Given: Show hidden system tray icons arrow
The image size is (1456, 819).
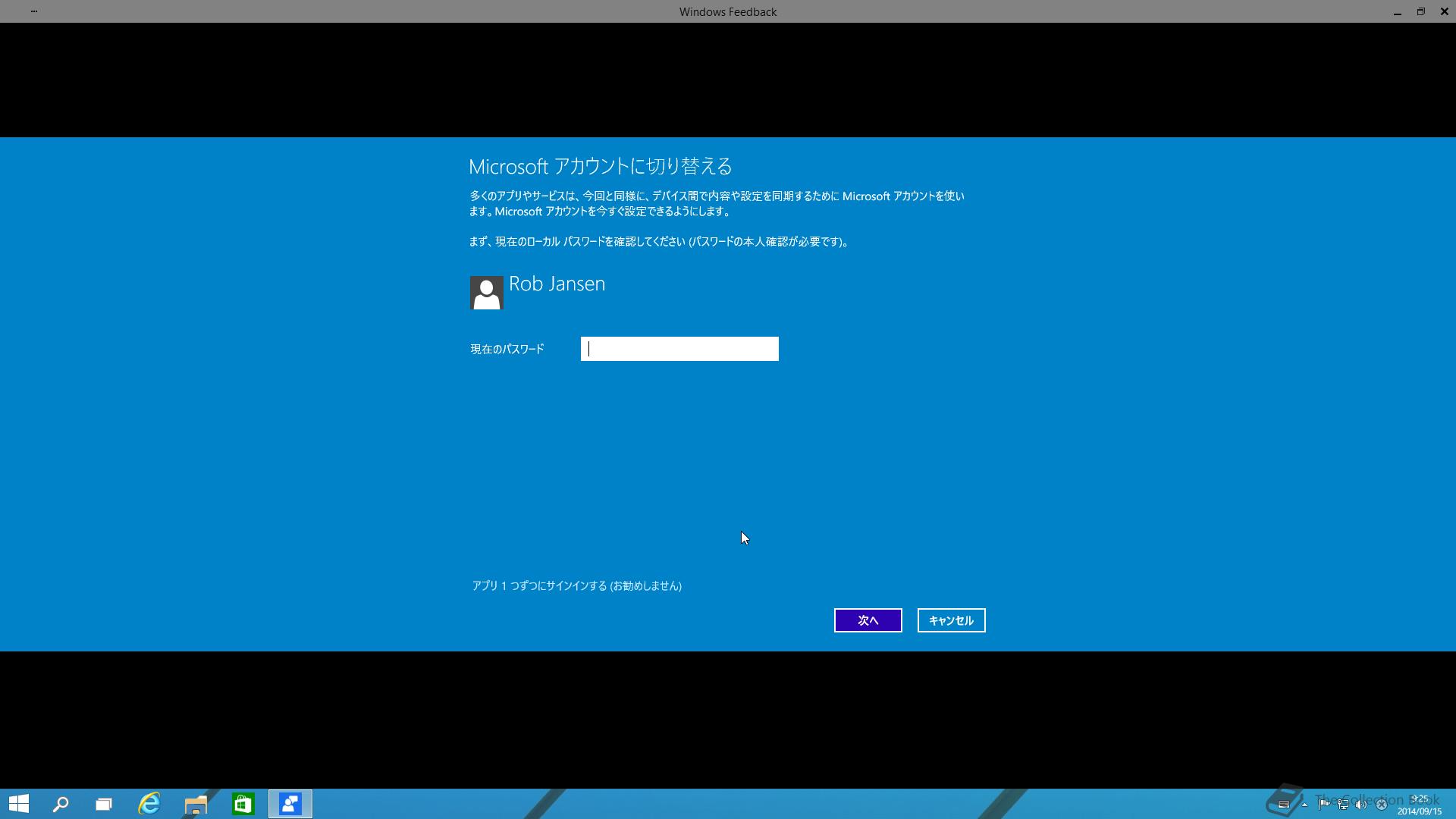Looking at the screenshot, I should click(x=1304, y=805).
